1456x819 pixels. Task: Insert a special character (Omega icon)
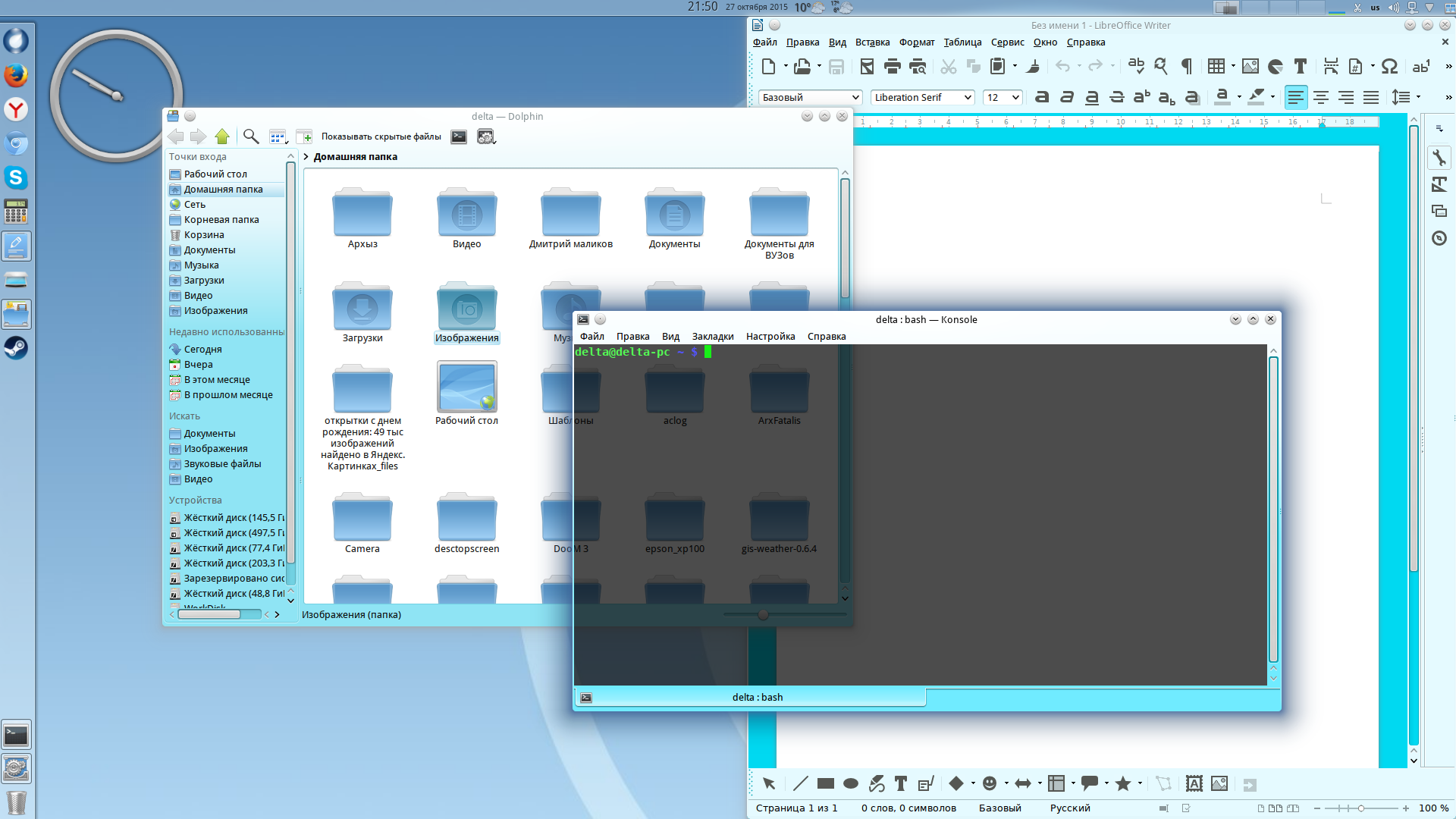(1389, 67)
